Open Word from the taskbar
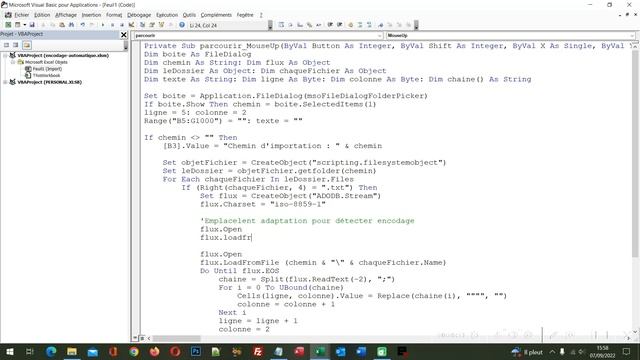The image size is (640, 360). click(361, 351)
